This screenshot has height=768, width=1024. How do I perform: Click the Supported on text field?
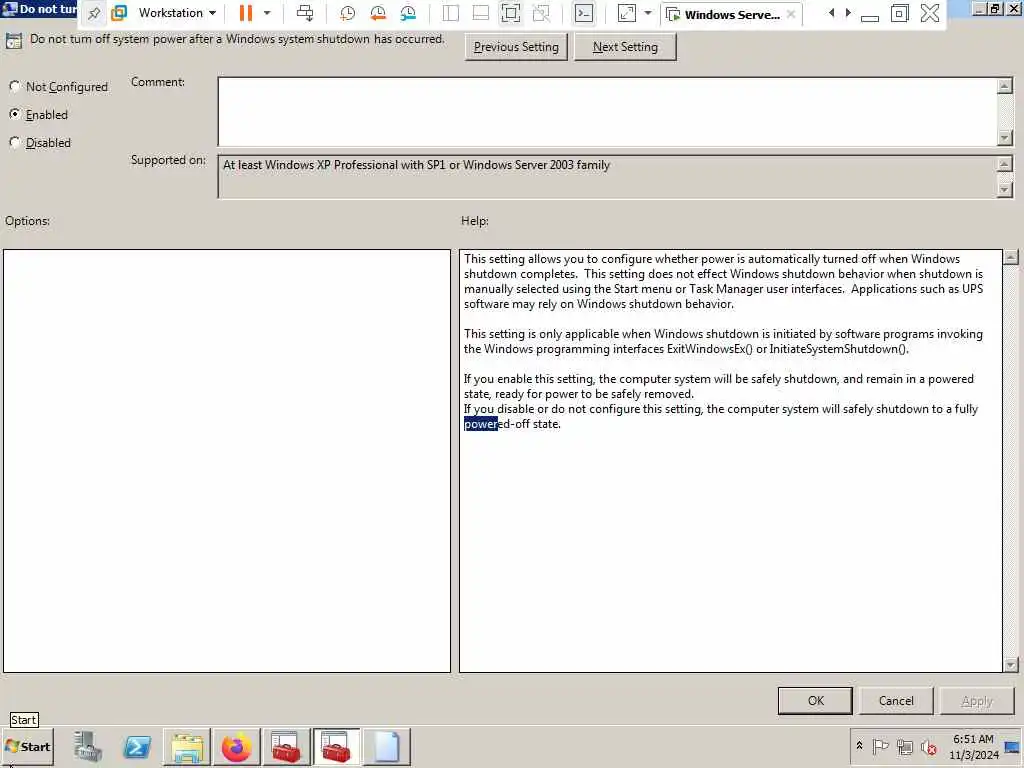coord(607,177)
